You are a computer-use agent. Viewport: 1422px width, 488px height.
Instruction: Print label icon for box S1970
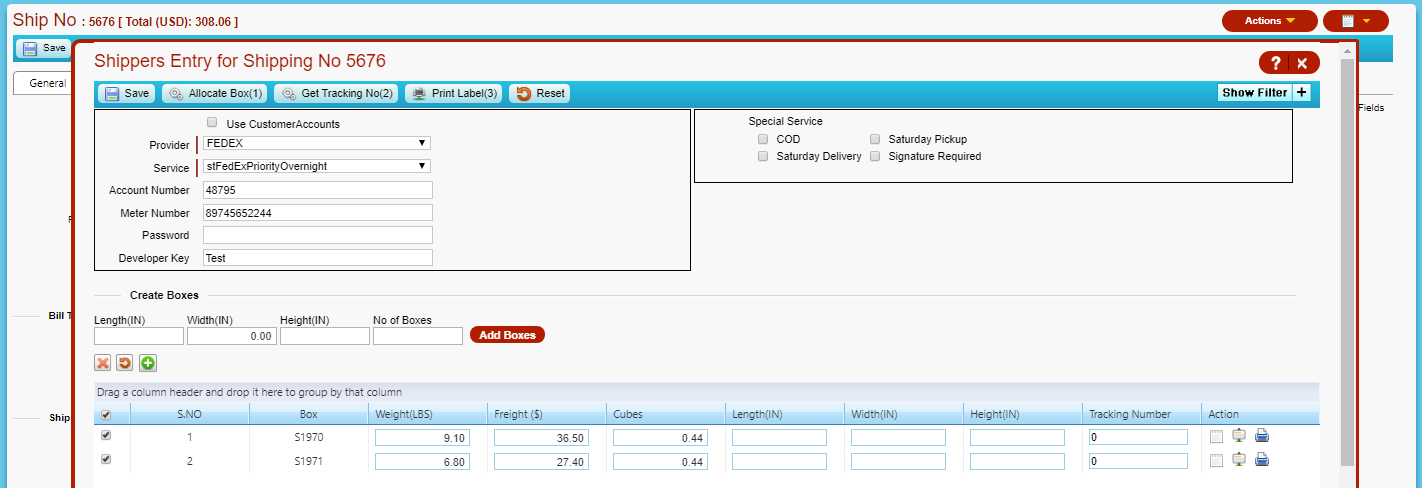pos(1262,436)
